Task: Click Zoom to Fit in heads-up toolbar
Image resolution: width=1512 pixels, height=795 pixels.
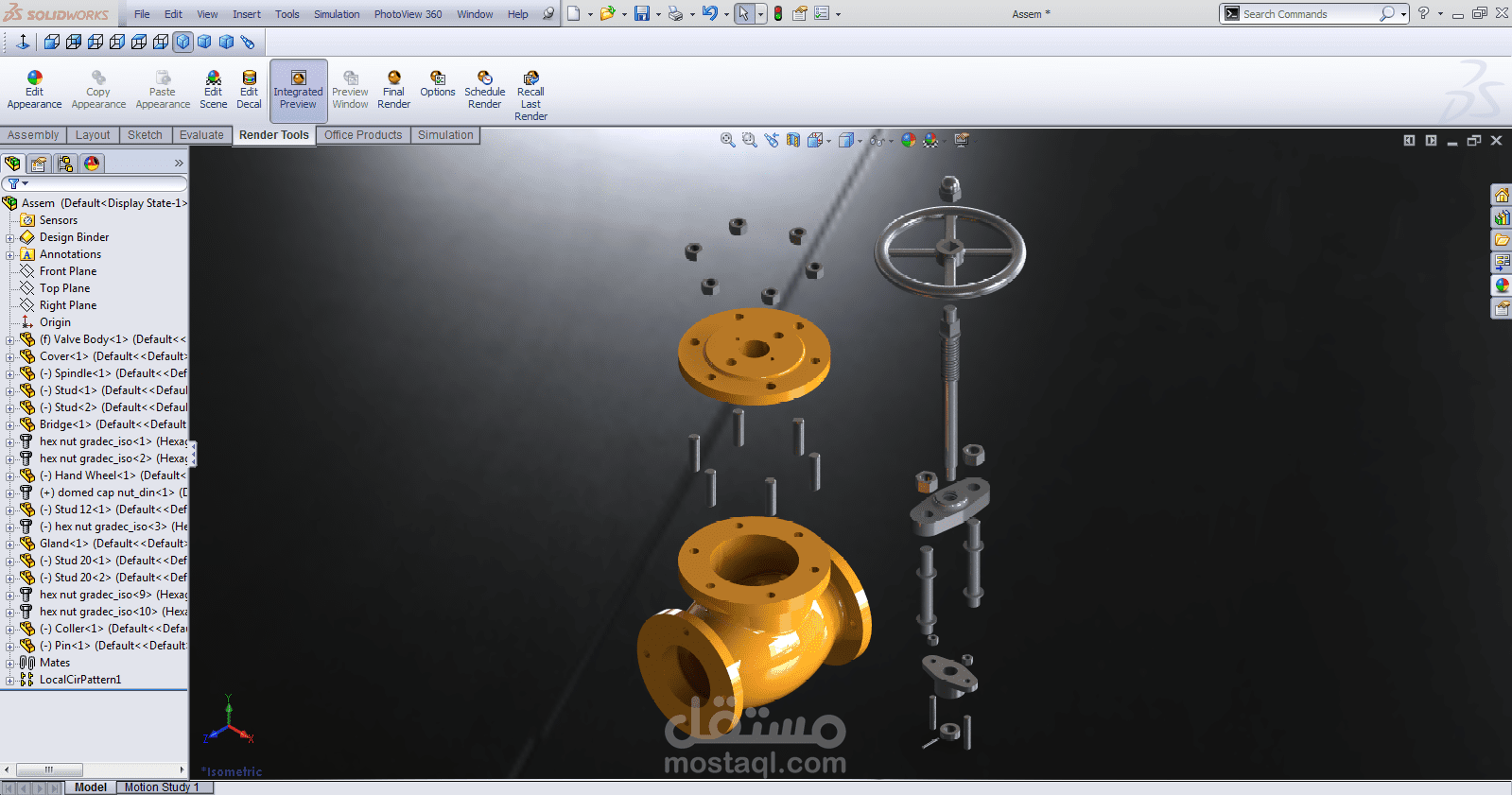Action: (727, 140)
